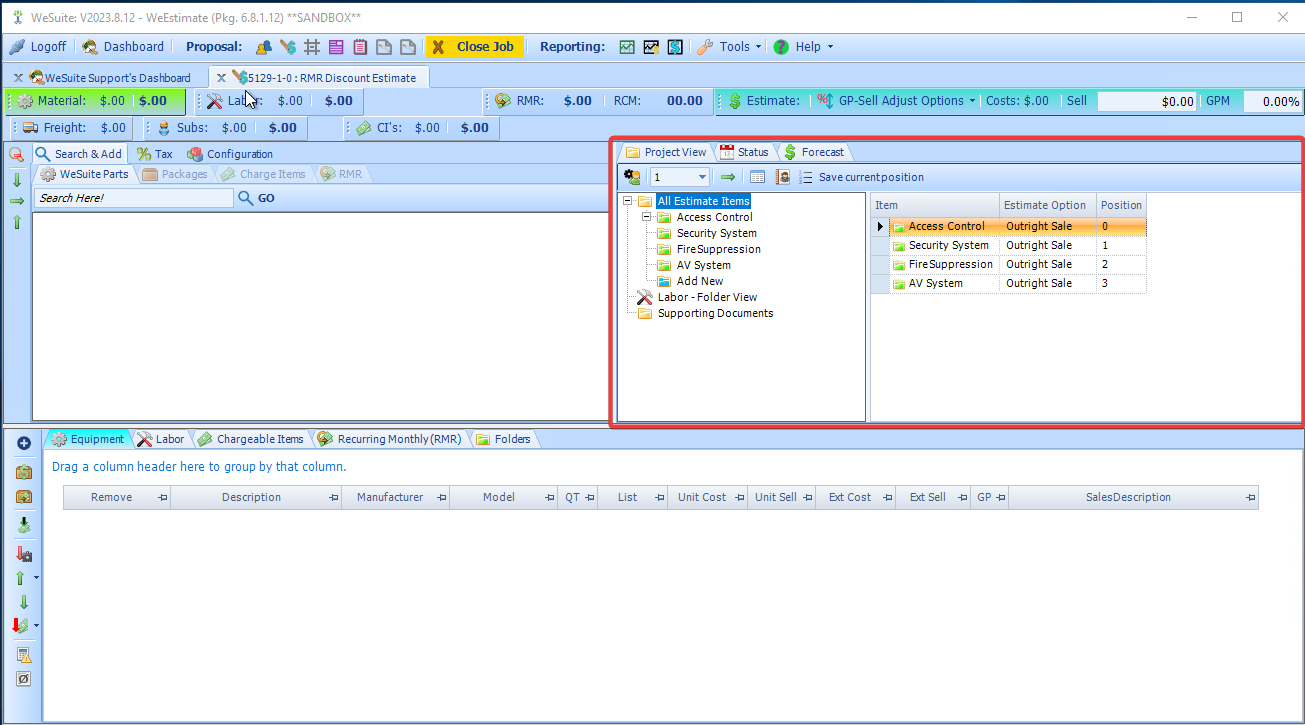This screenshot has height=725, width=1305.
Task: Select Security System in the tree
Action: pyautogui.click(x=717, y=233)
